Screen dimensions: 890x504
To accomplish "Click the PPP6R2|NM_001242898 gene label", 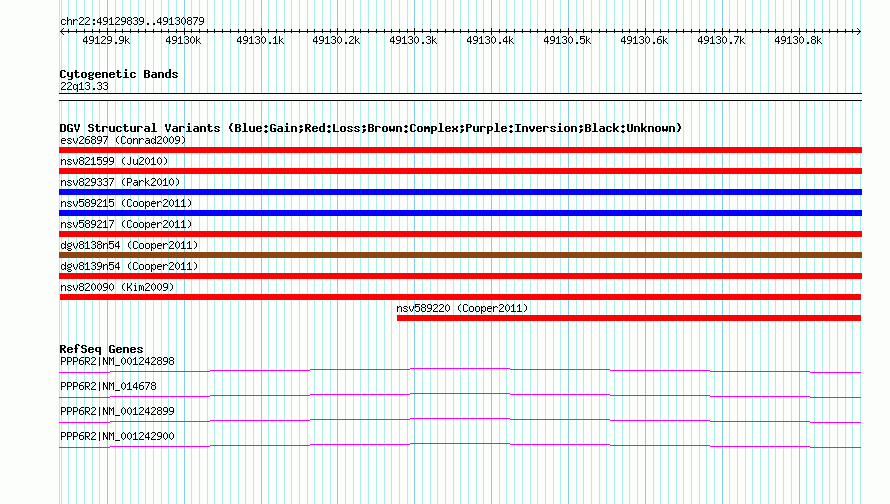I will point(117,361).
